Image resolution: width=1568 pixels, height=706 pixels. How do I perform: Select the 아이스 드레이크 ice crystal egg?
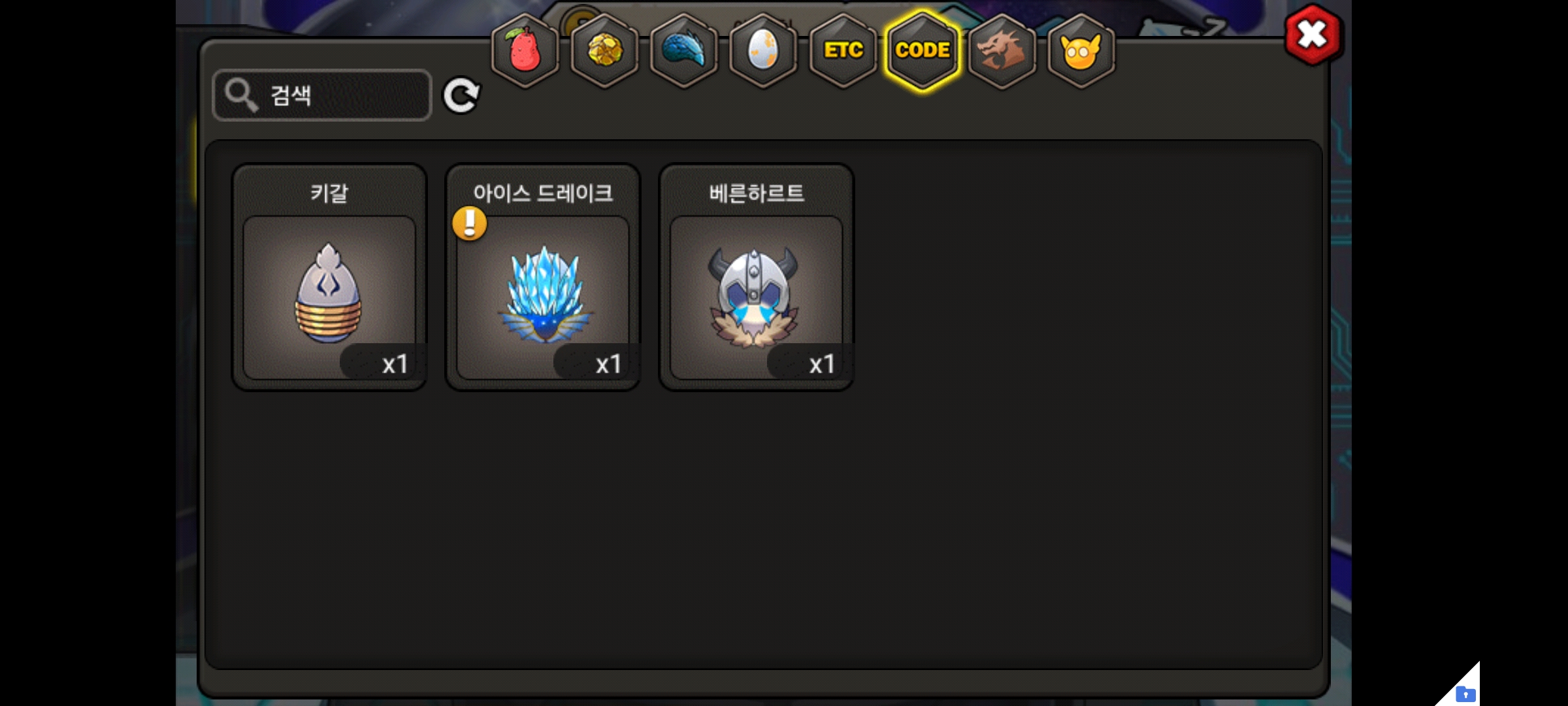(543, 277)
